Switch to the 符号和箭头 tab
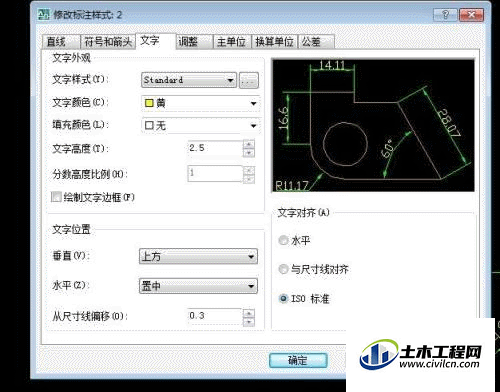 click(x=108, y=42)
